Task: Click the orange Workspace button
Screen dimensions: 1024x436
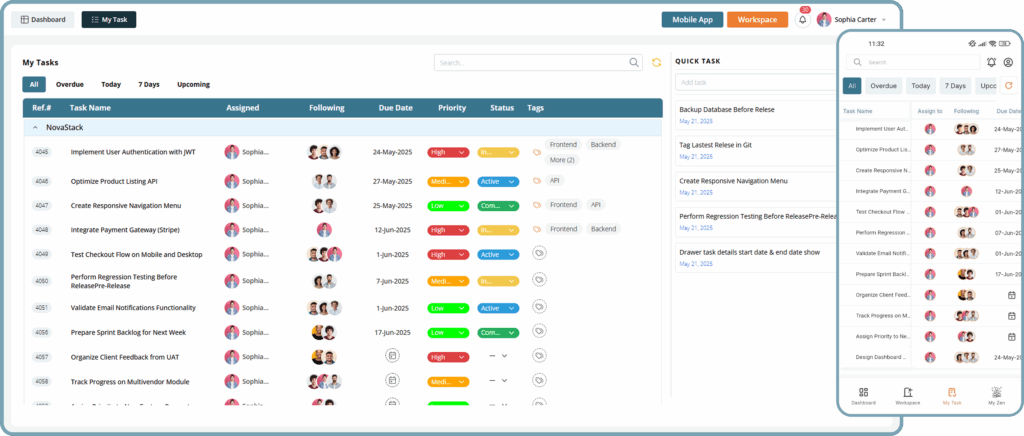Action: click(757, 19)
